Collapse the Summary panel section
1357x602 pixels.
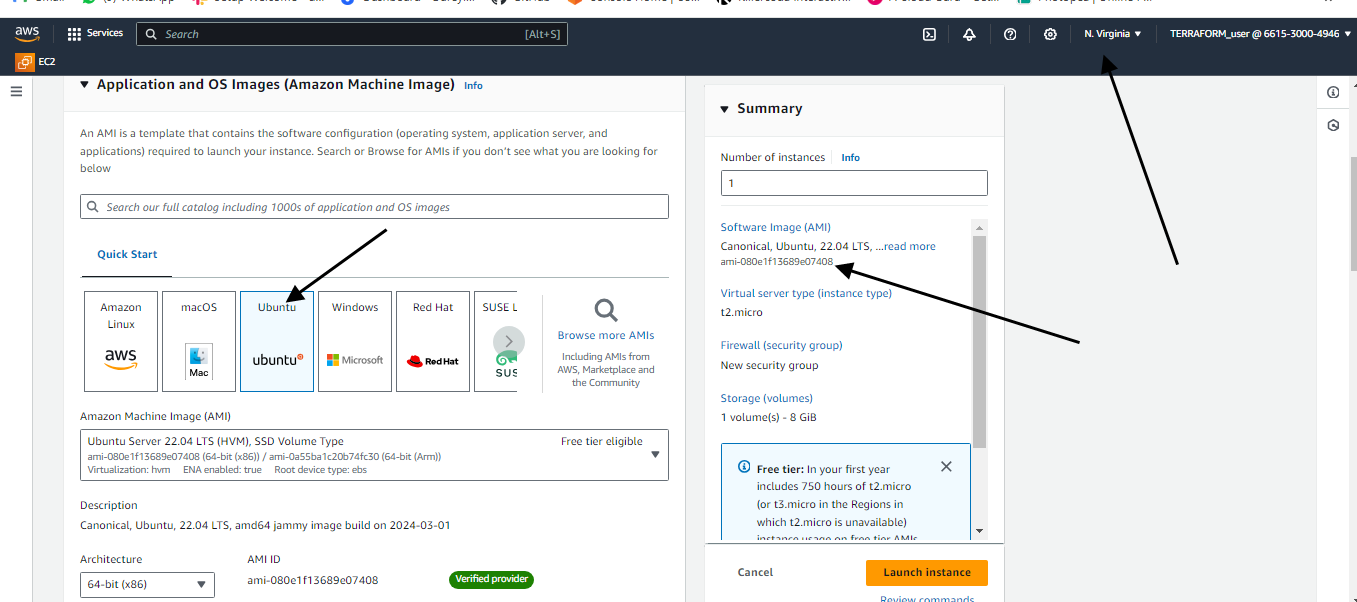[725, 109]
